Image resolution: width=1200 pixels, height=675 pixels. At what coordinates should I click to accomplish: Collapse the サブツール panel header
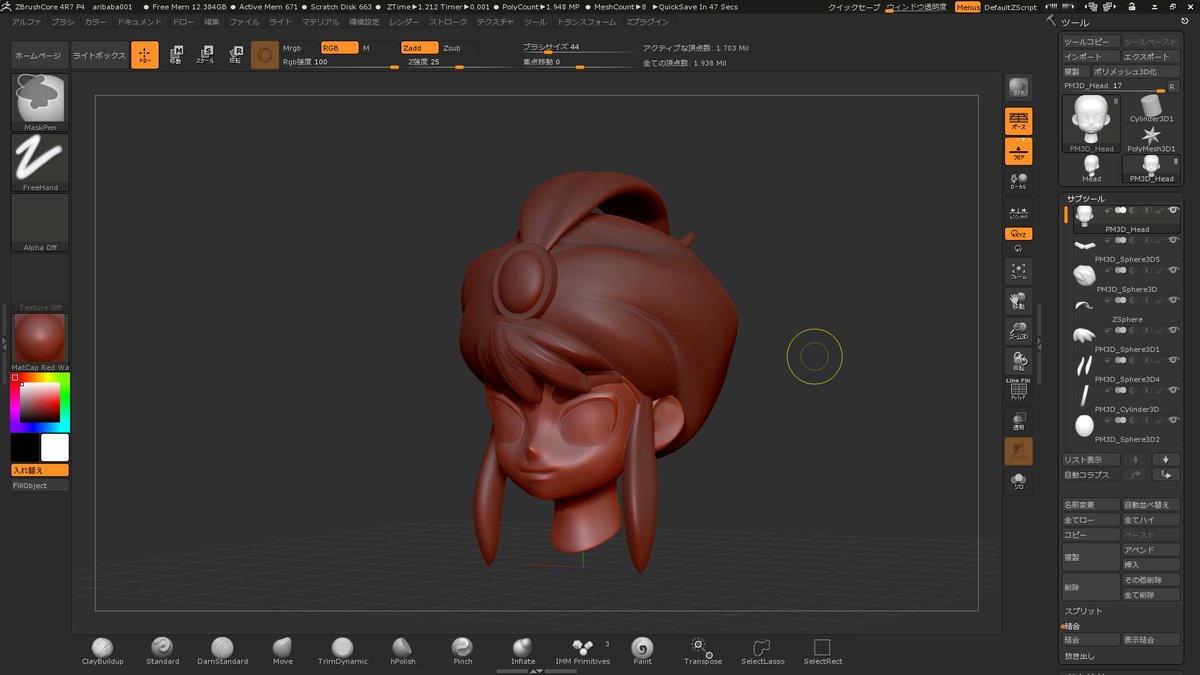coord(1086,199)
